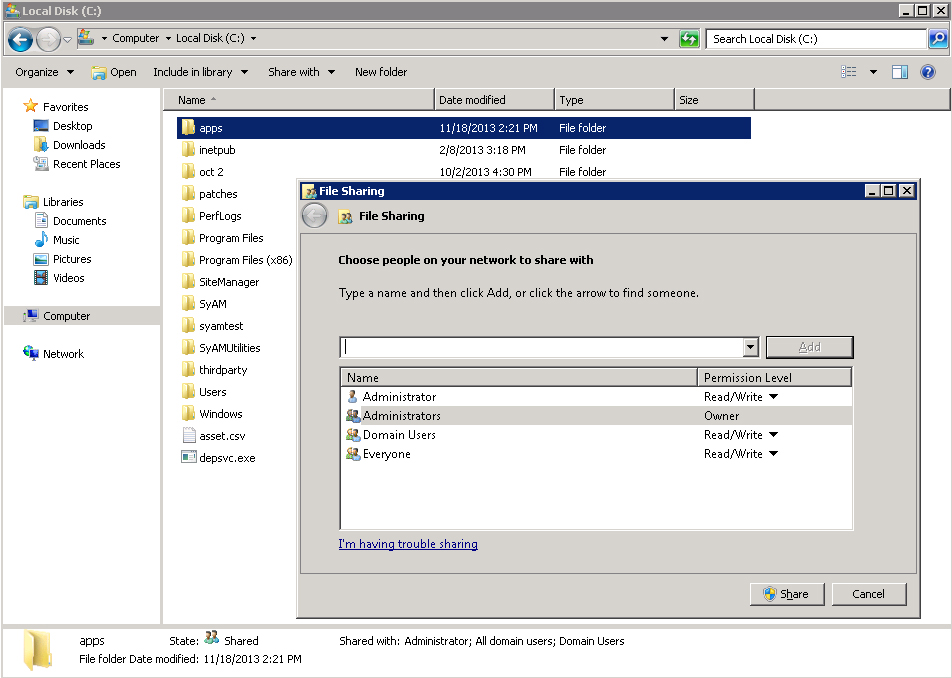The width and height of the screenshot is (952, 678).
Task: Open the Domain Users permission dropdown
Action: [773, 435]
